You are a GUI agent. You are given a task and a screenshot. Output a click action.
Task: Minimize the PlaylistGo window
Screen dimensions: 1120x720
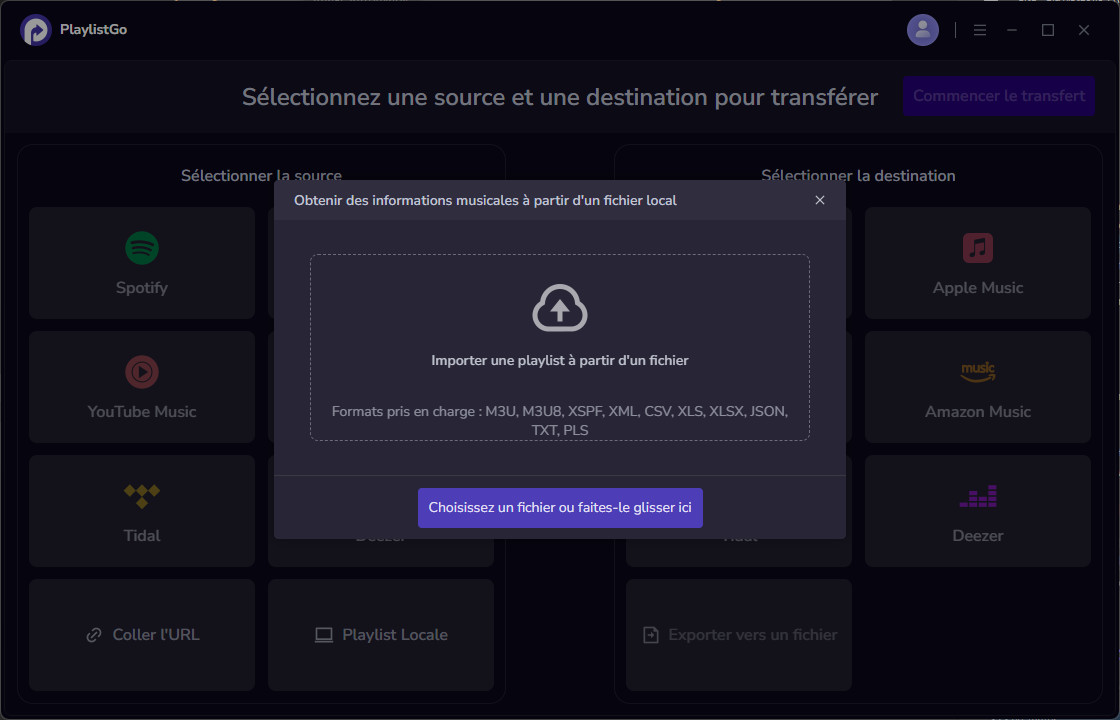[1013, 30]
